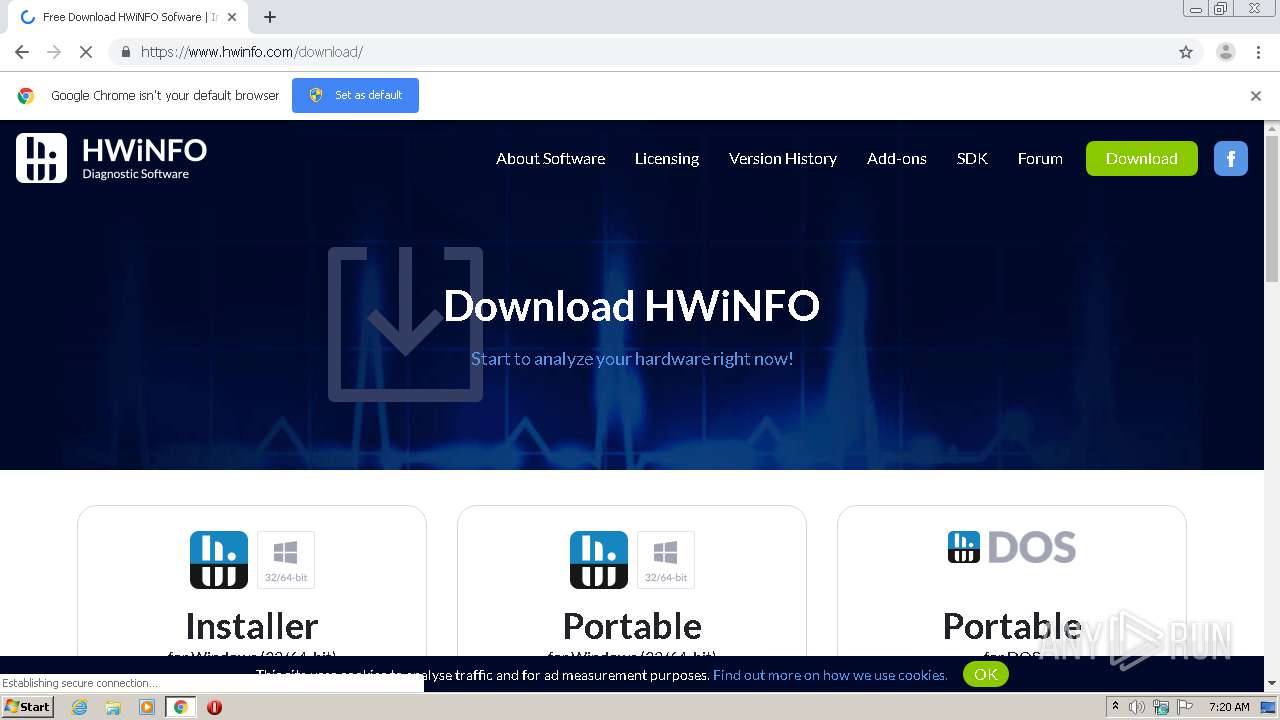Click the page vertical scrollbar thumb
The image size is (1280, 720).
(1272, 210)
